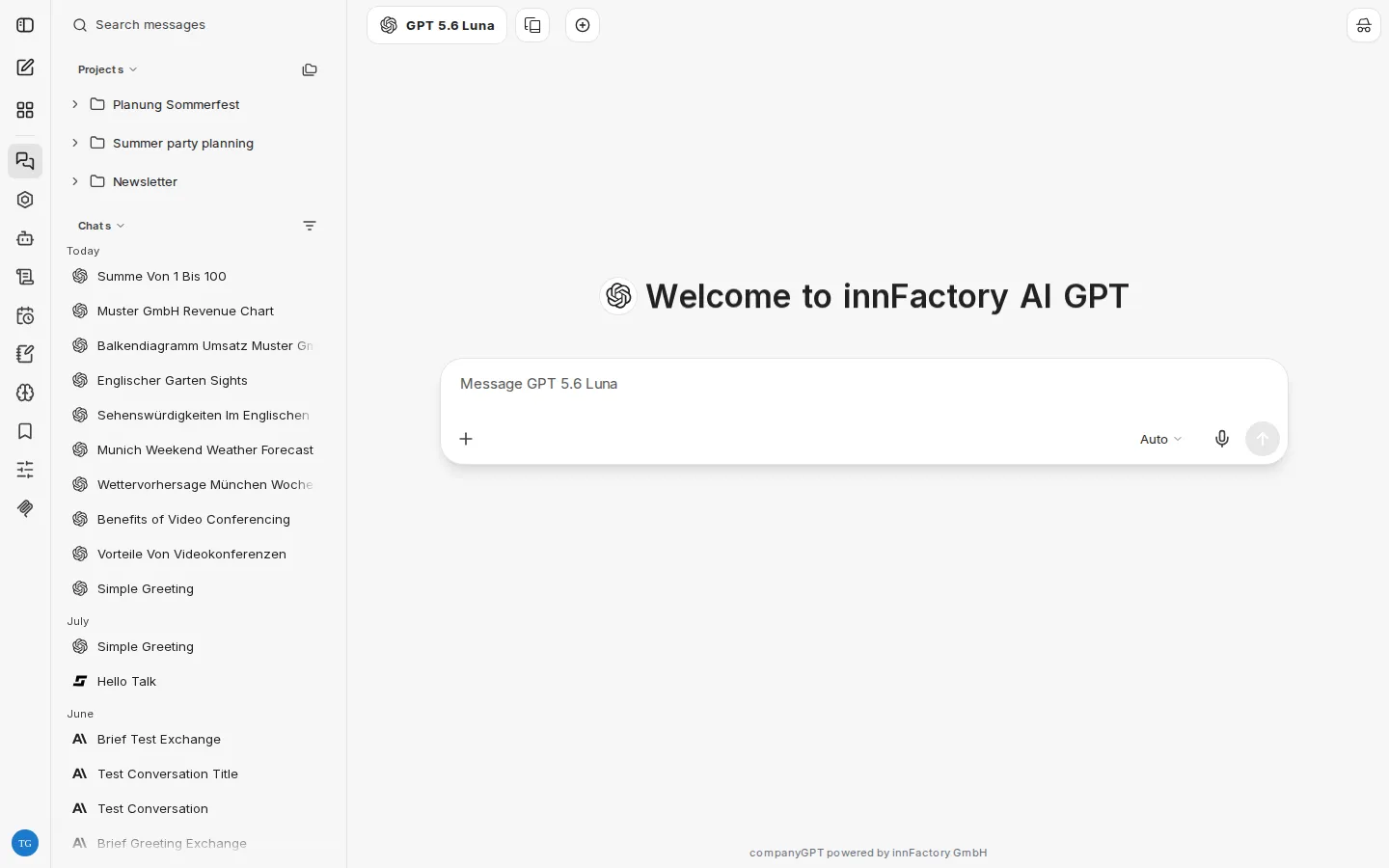1389x868 pixels.
Task: Open the Muster GmbH Revenue Chart chat
Action: click(x=195, y=311)
